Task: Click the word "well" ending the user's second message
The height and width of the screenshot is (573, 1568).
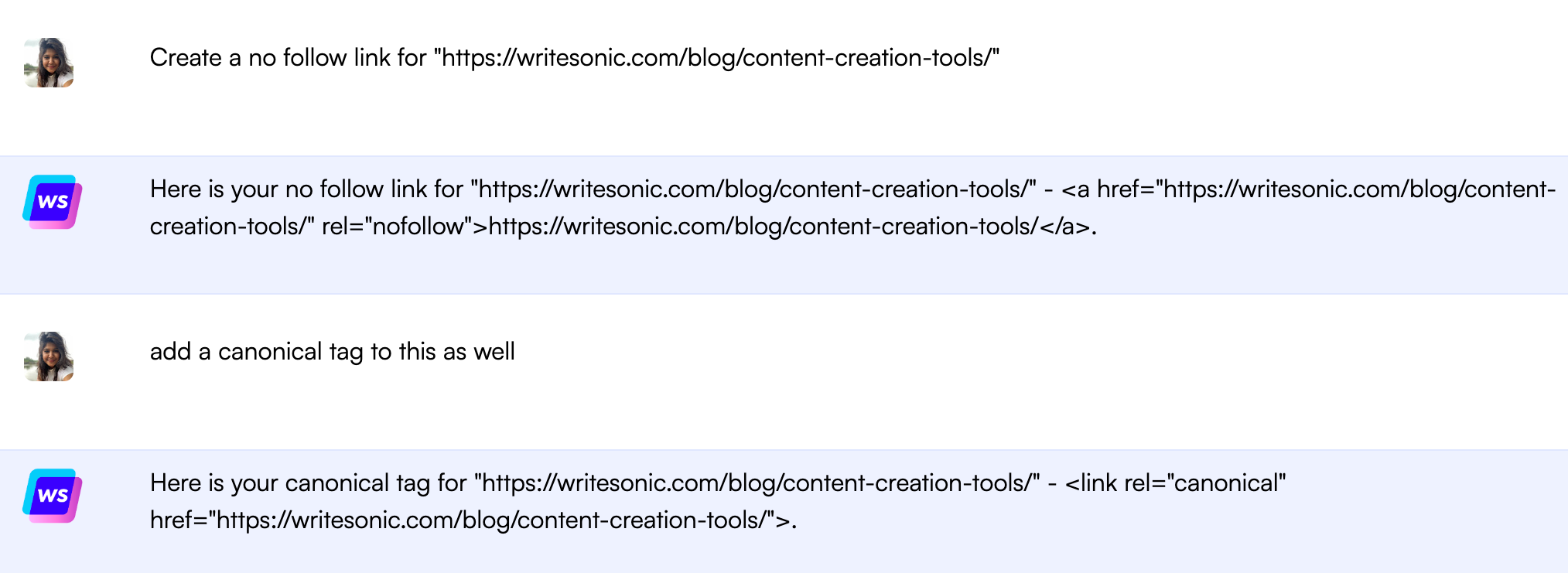Action: pyautogui.click(x=494, y=352)
